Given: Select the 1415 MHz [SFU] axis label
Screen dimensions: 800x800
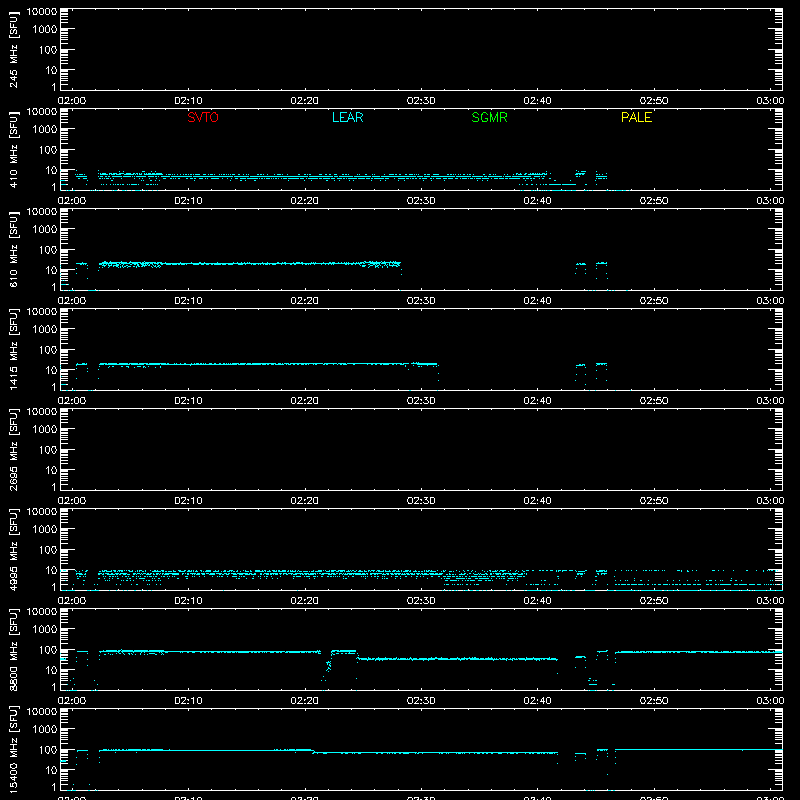Looking at the screenshot, I should 14,349.
